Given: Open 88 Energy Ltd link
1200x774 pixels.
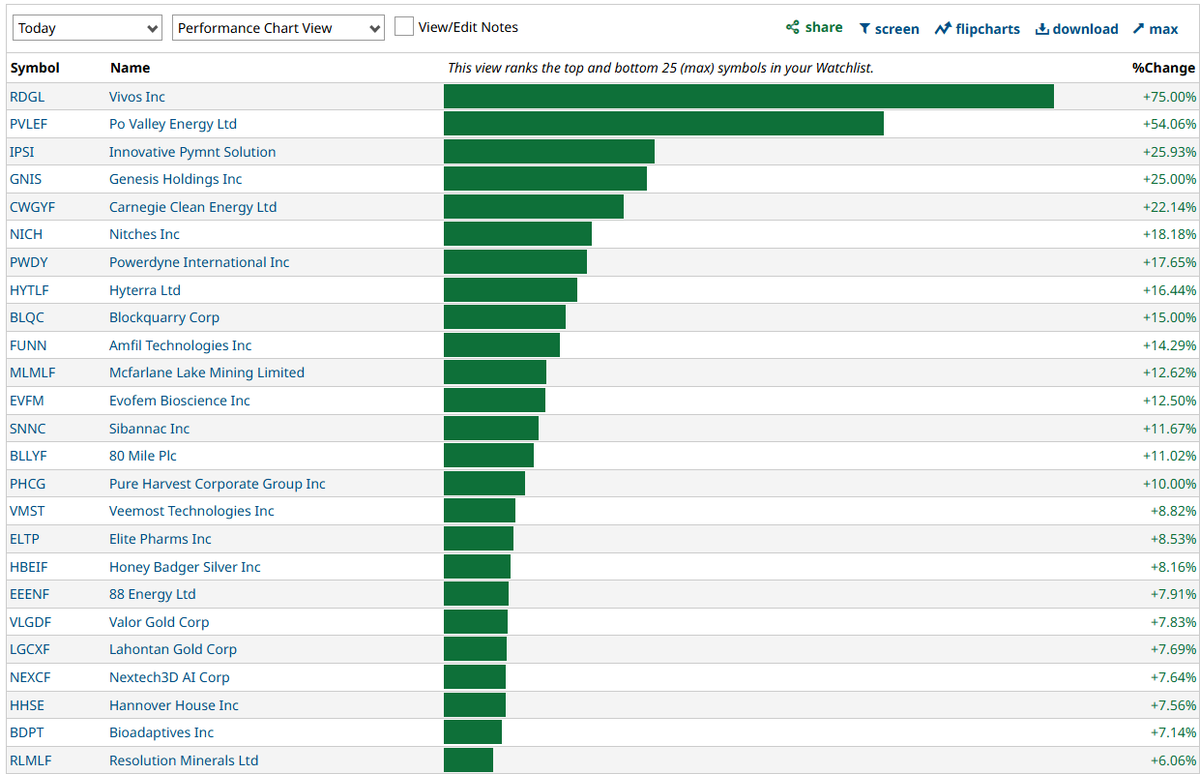Looking at the screenshot, I should coord(152,594).
